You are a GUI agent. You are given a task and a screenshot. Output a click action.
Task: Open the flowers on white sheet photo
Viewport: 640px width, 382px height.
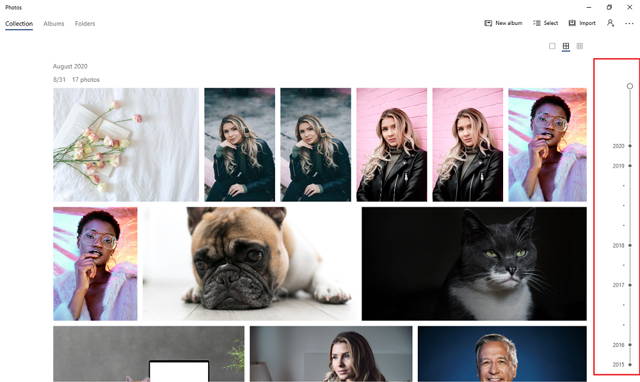click(126, 144)
